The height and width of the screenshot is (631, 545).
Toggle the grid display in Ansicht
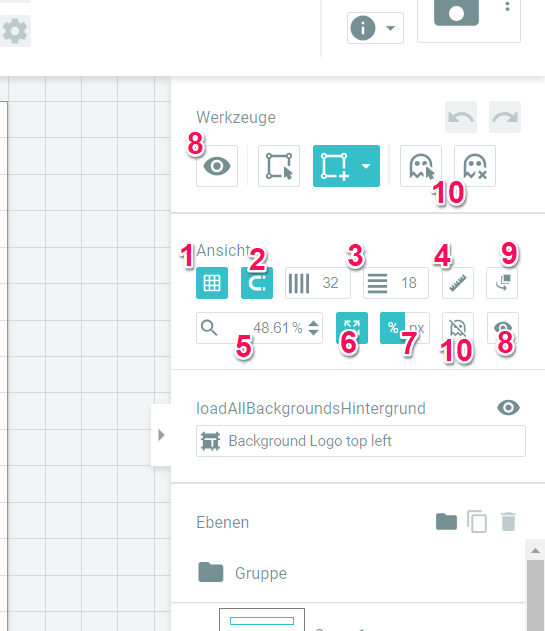click(x=212, y=283)
